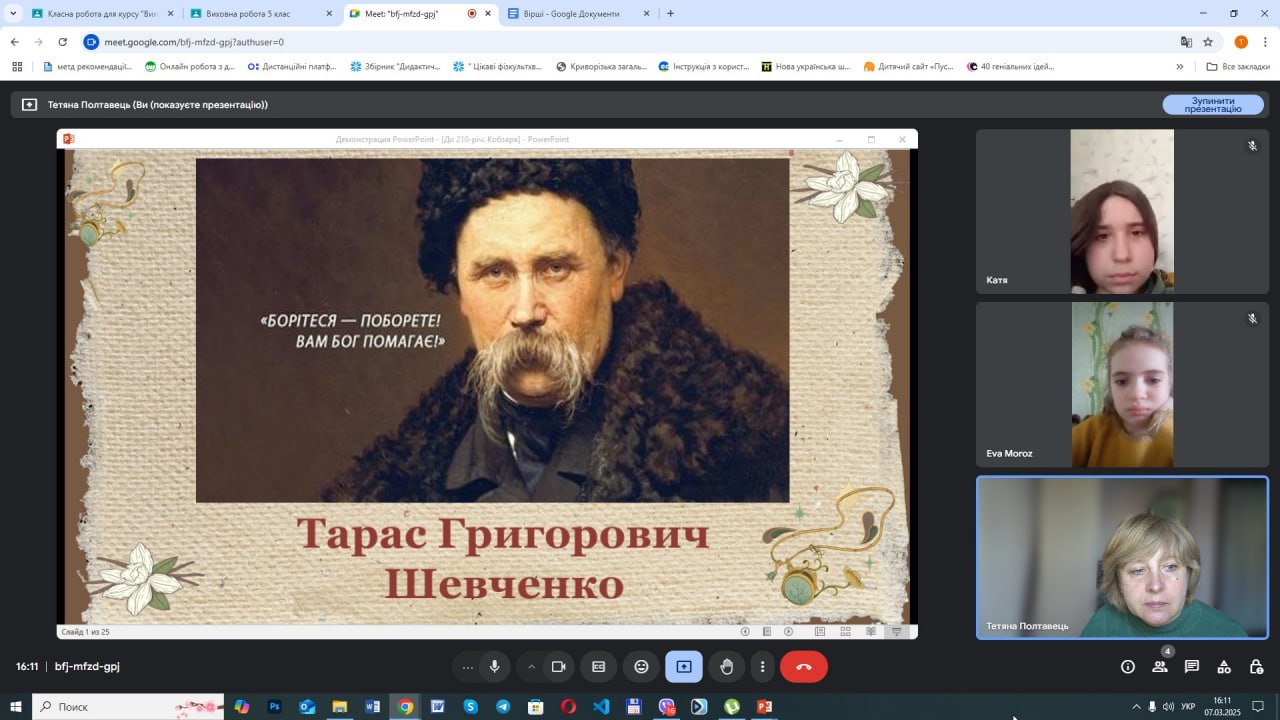Open Chrome three-dot menu
This screenshot has height=720, width=1280.
pos(1266,42)
